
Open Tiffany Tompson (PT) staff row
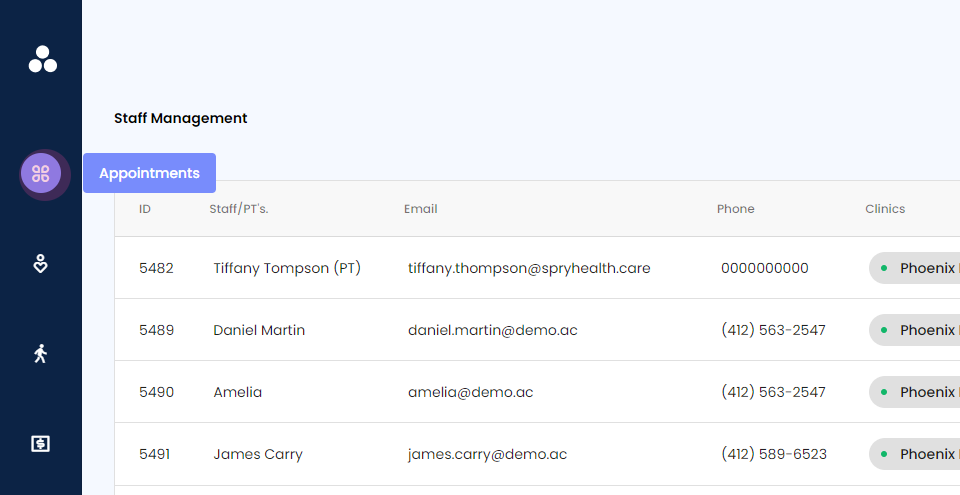click(x=538, y=268)
